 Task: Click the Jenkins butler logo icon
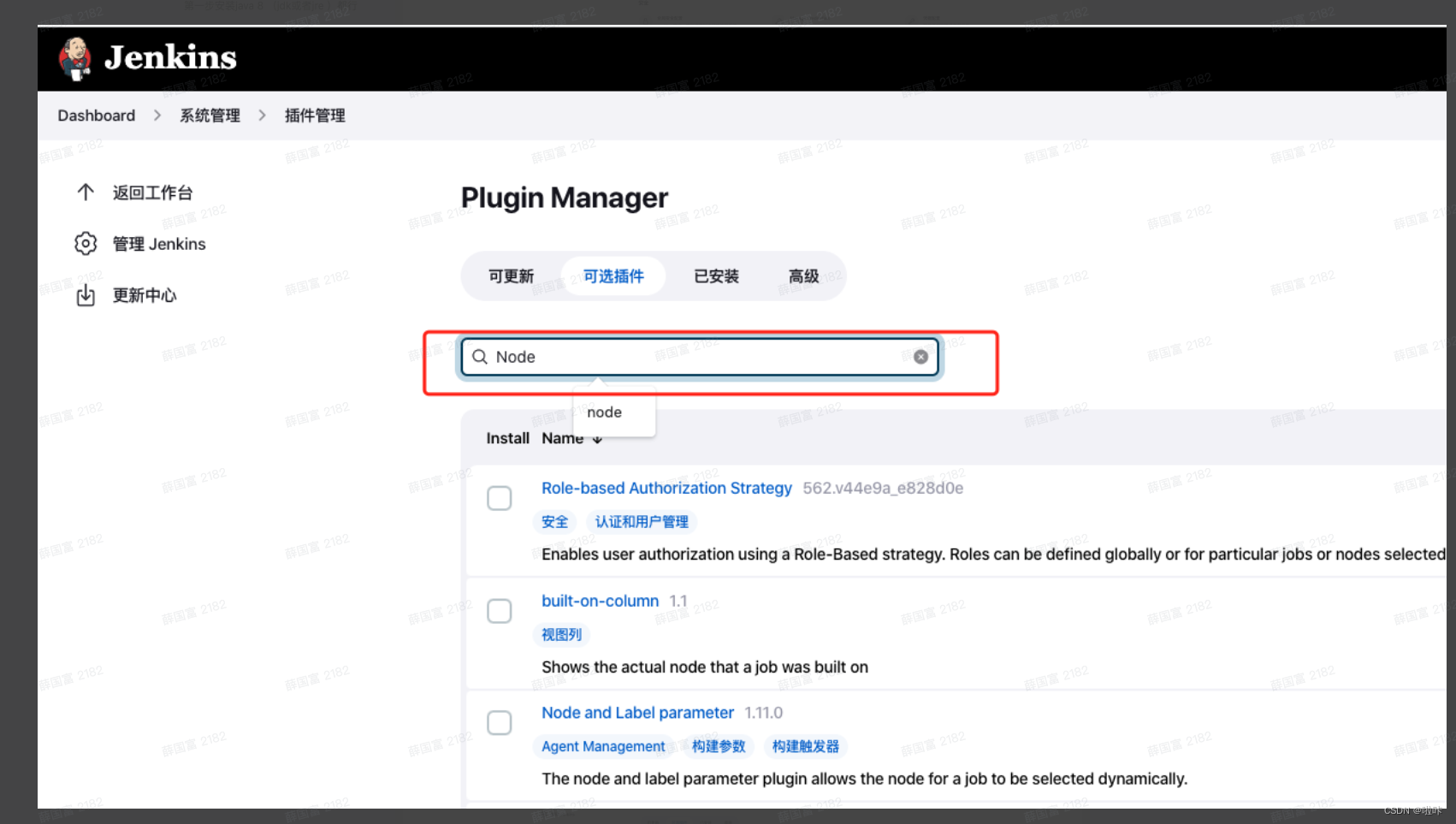click(x=75, y=58)
